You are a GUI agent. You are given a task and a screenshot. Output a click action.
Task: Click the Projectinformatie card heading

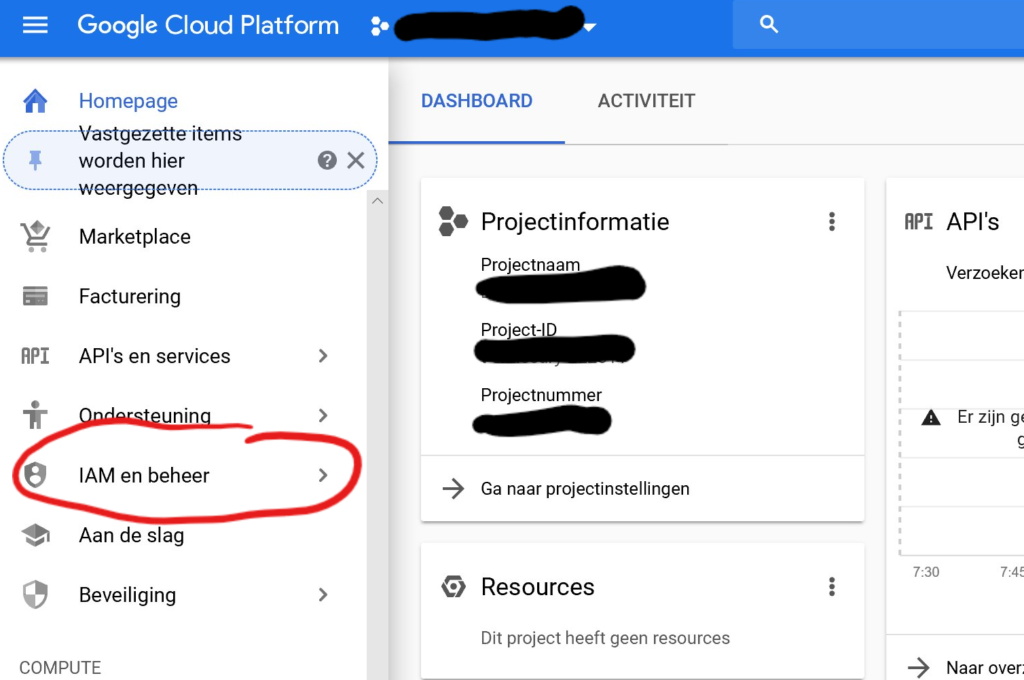[575, 221]
